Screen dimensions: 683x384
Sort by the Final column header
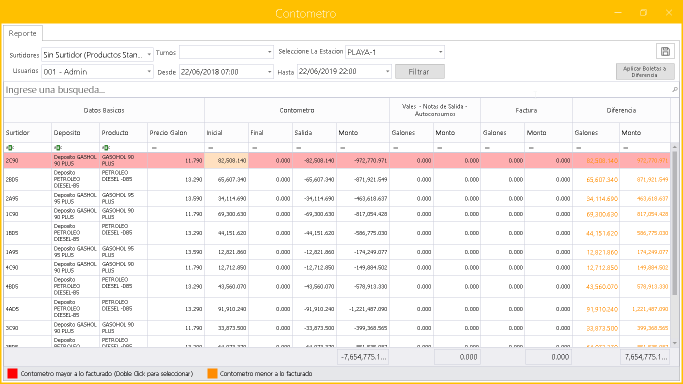click(x=270, y=133)
